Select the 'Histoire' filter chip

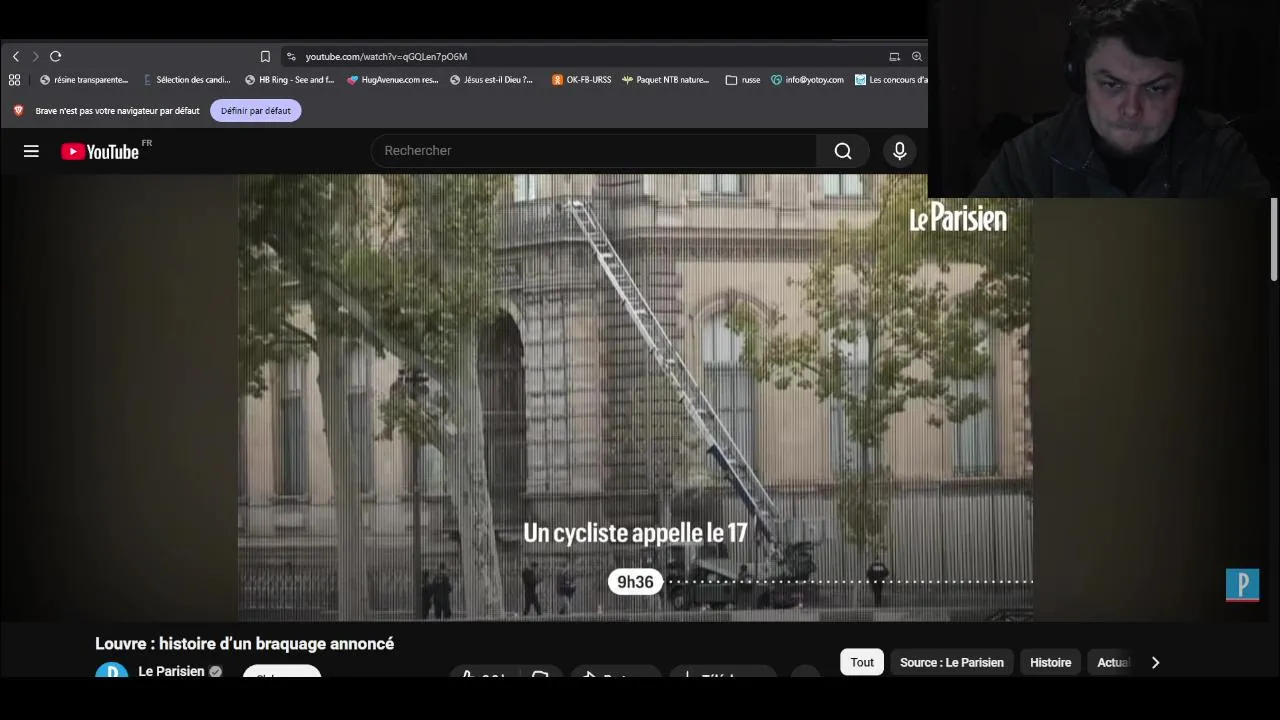(1050, 662)
